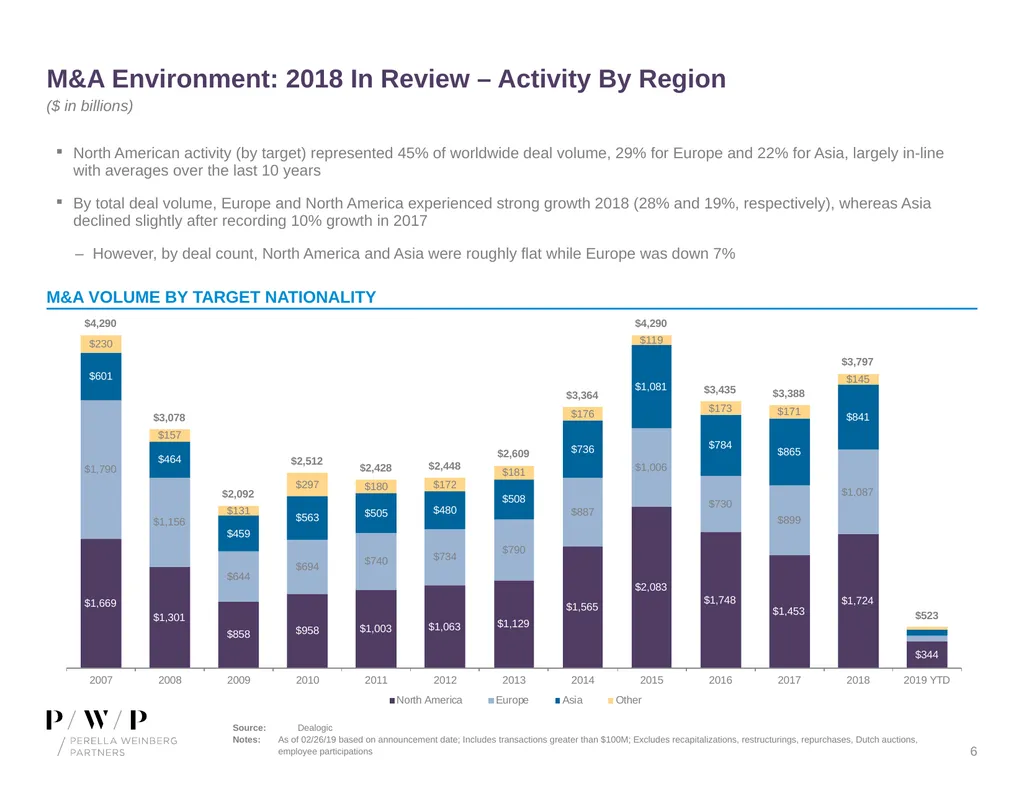Viewport: 1024px width, 791px height.
Task: Click the 2016 Asia $784 segment
Action: coord(720,445)
